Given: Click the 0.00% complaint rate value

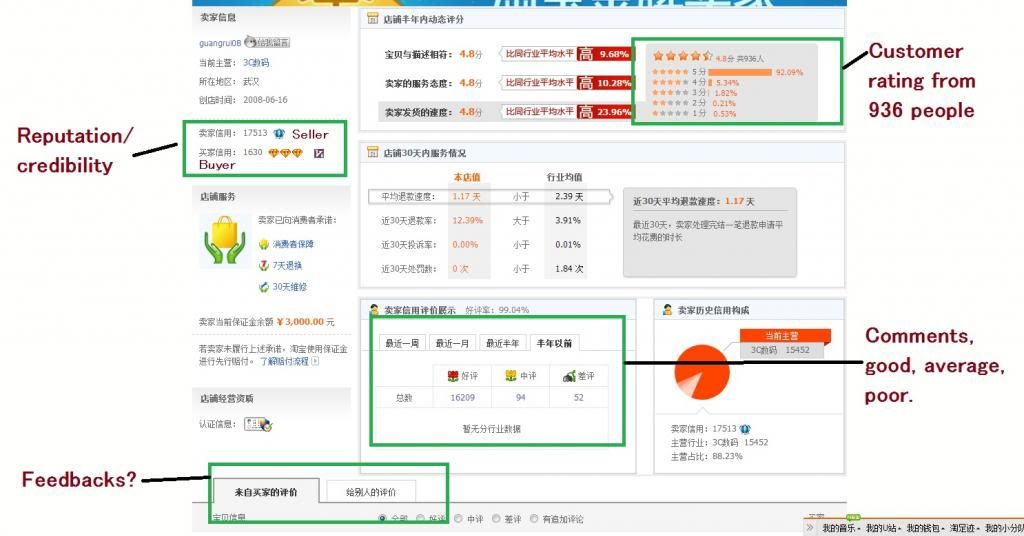Looking at the screenshot, I should pos(465,245).
